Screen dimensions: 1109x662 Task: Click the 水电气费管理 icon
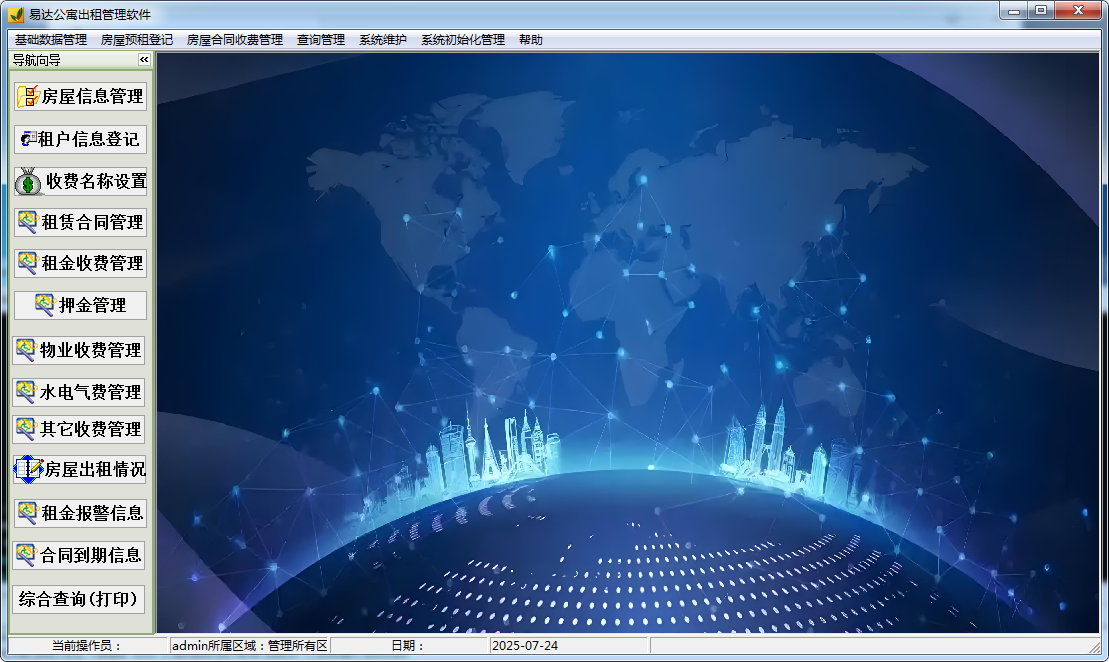26,391
